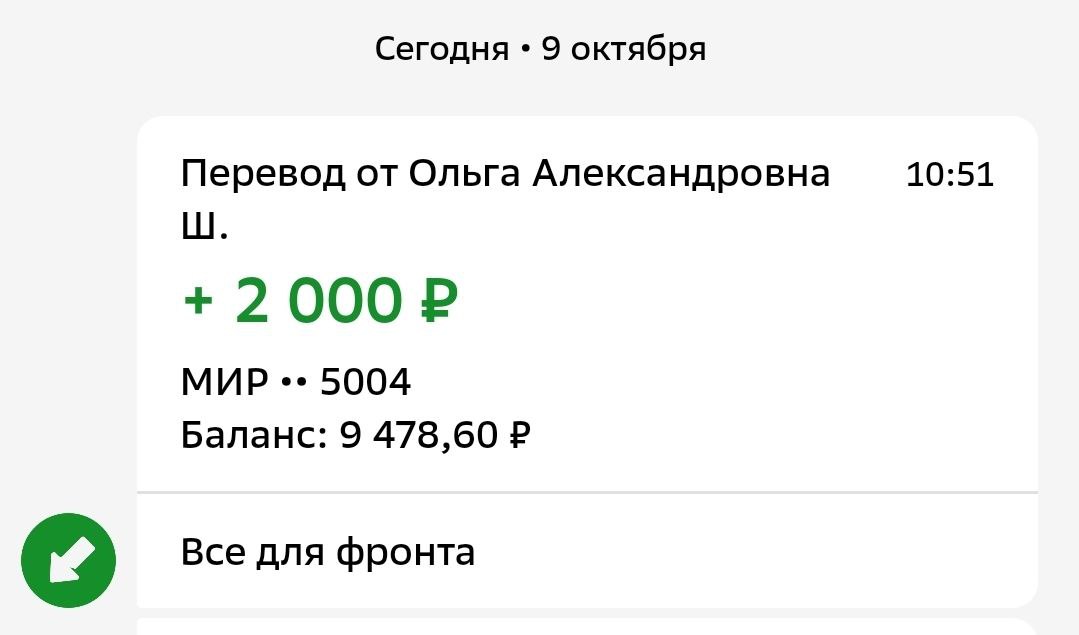
Task: Click the 10:51 timestamp
Action: (949, 175)
